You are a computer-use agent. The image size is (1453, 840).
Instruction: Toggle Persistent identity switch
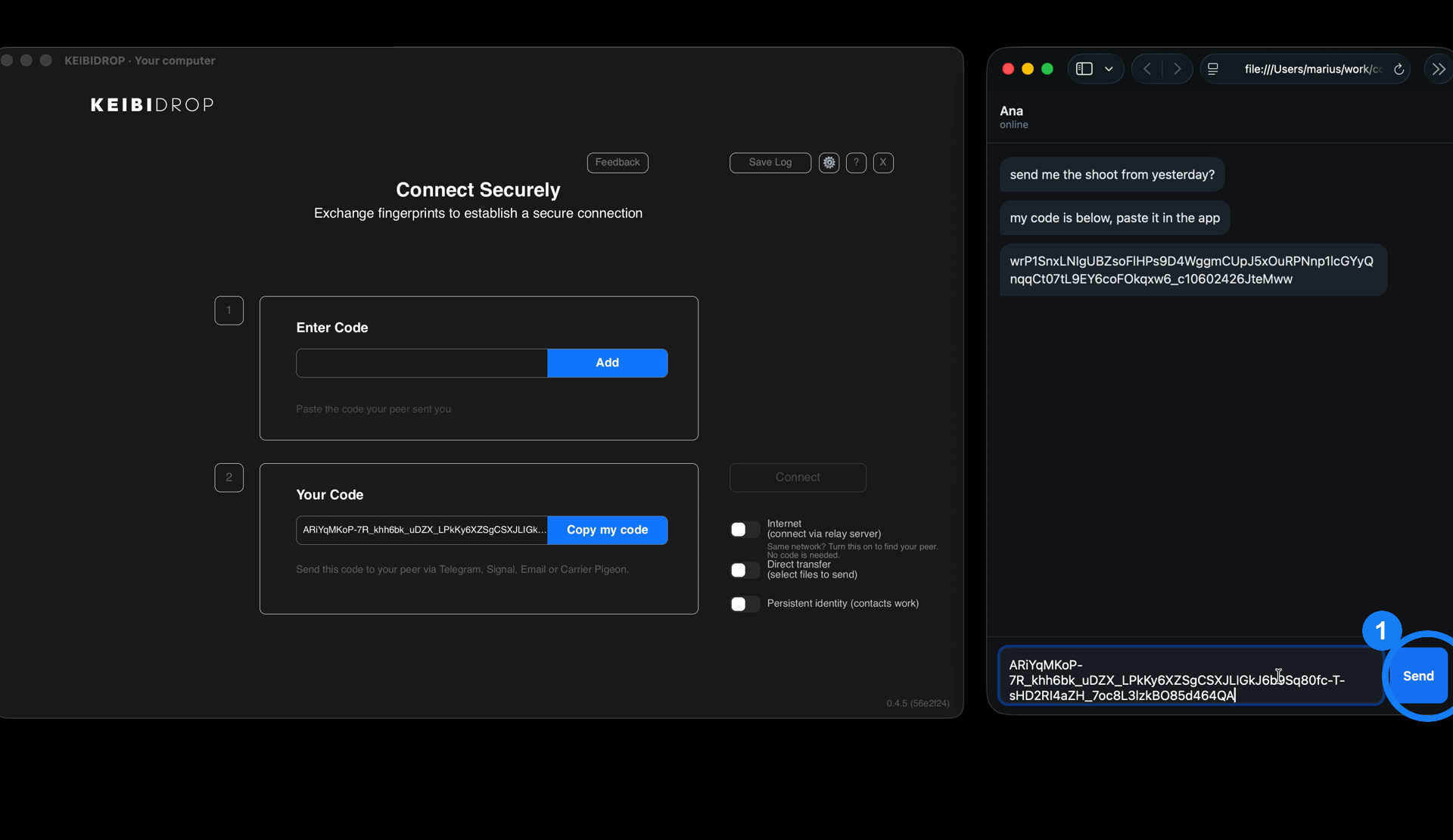click(745, 604)
